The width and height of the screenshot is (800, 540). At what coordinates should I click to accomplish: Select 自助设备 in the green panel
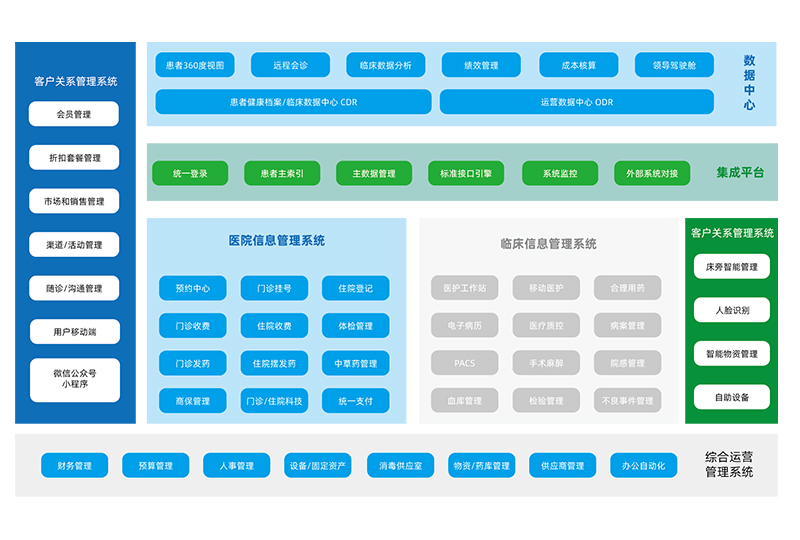coord(731,397)
